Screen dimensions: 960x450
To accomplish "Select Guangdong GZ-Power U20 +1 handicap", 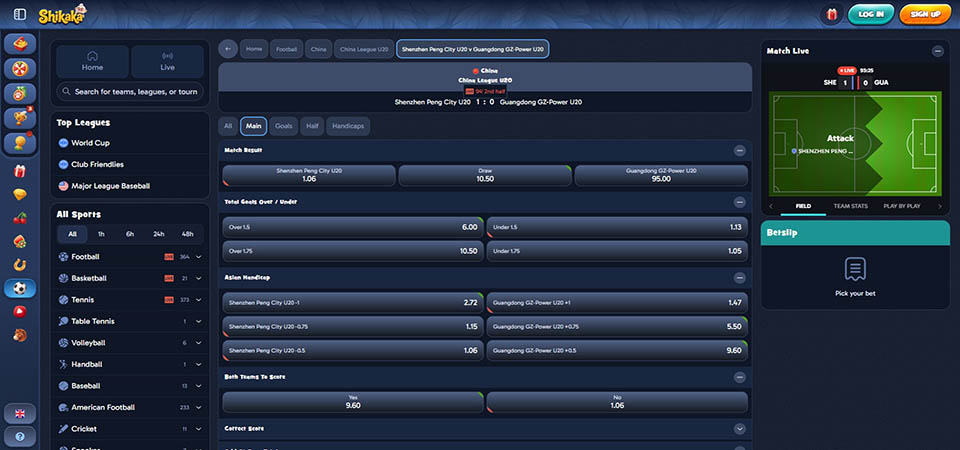I will pyautogui.click(x=617, y=302).
